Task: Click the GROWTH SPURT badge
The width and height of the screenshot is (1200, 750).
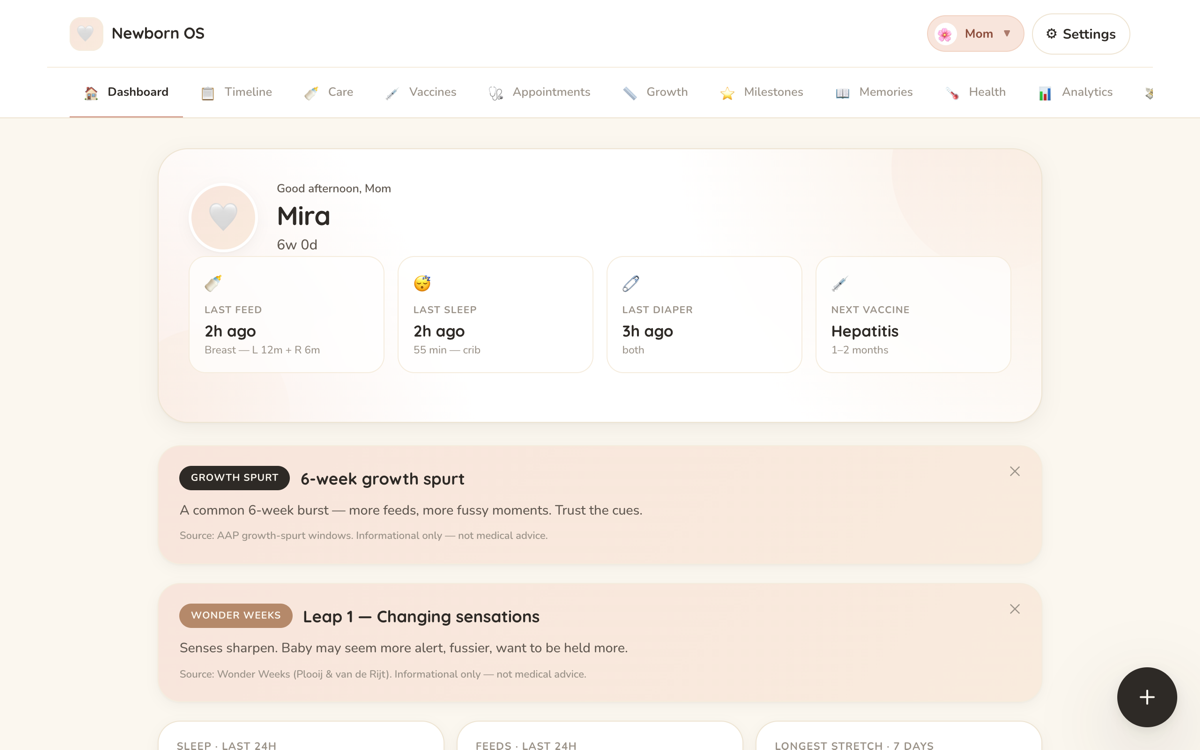Action: [235, 478]
